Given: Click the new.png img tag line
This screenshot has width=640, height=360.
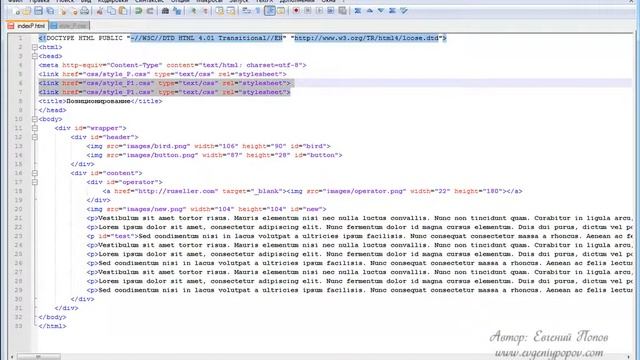Looking at the screenshot, I should [x=206, y=209].
